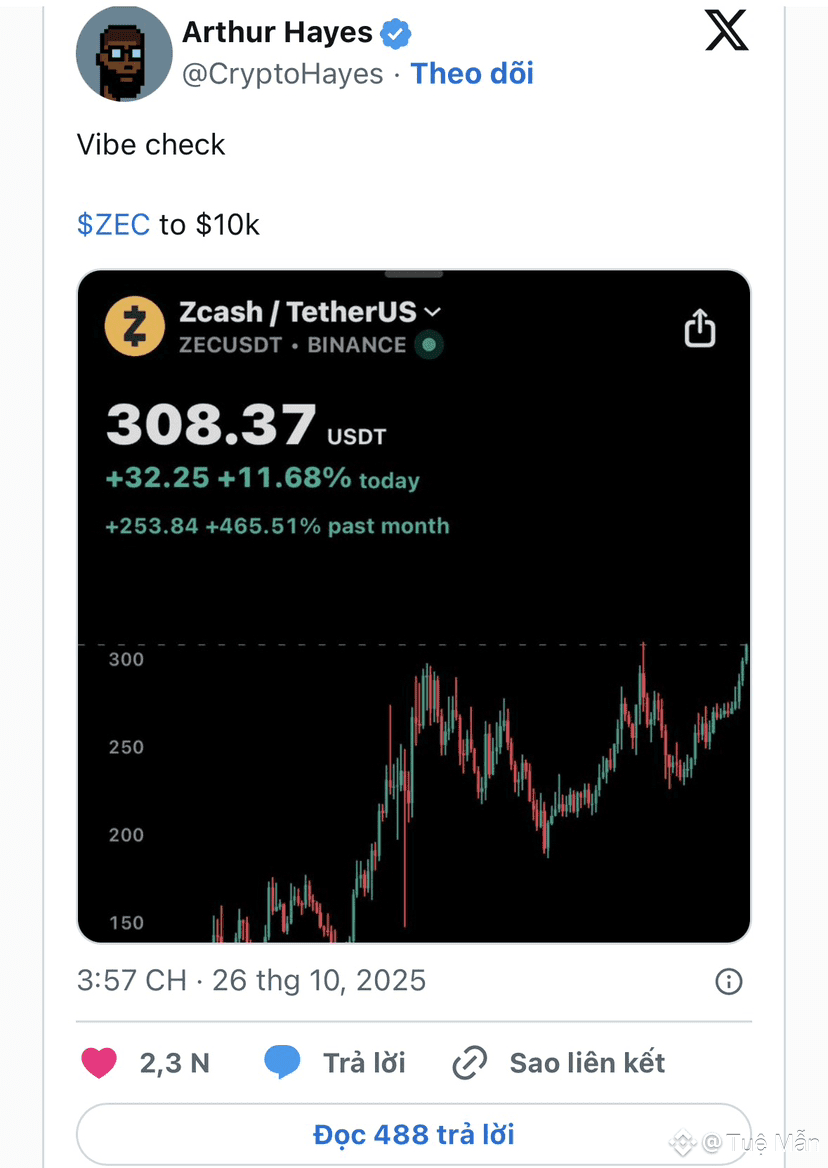Screen dimensions: 828x1168
Task: Click the Trả lời reply label
Action: (x=364, y=1062)
